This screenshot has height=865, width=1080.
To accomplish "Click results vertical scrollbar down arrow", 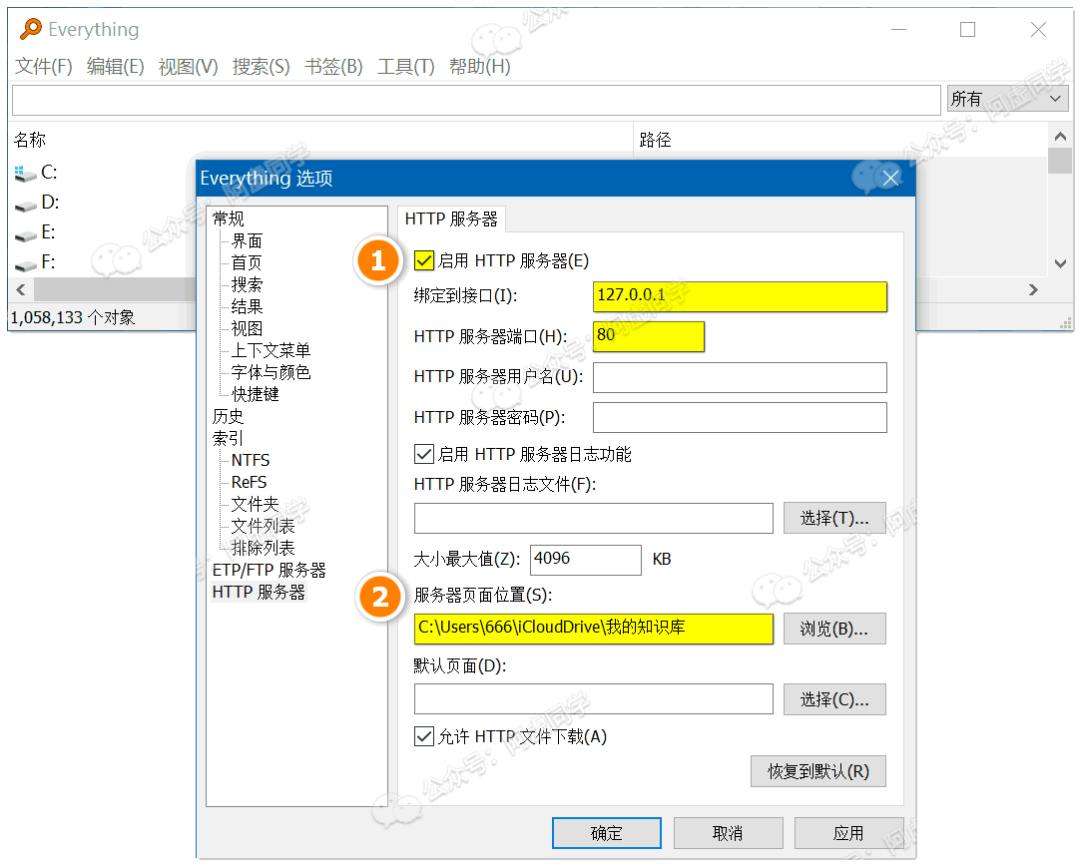I will 1060,263.
